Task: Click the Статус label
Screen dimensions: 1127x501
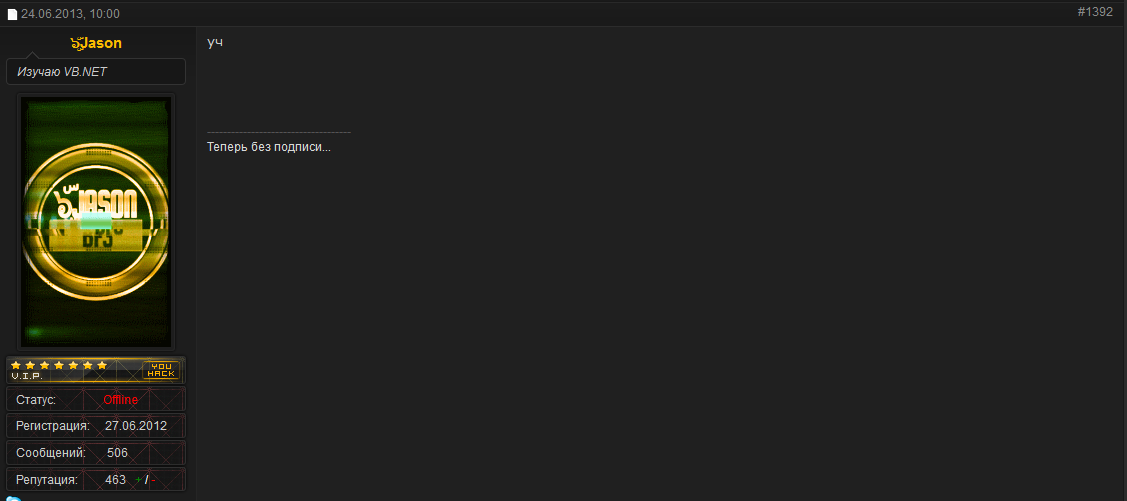Action: click(x=36, y=400)
